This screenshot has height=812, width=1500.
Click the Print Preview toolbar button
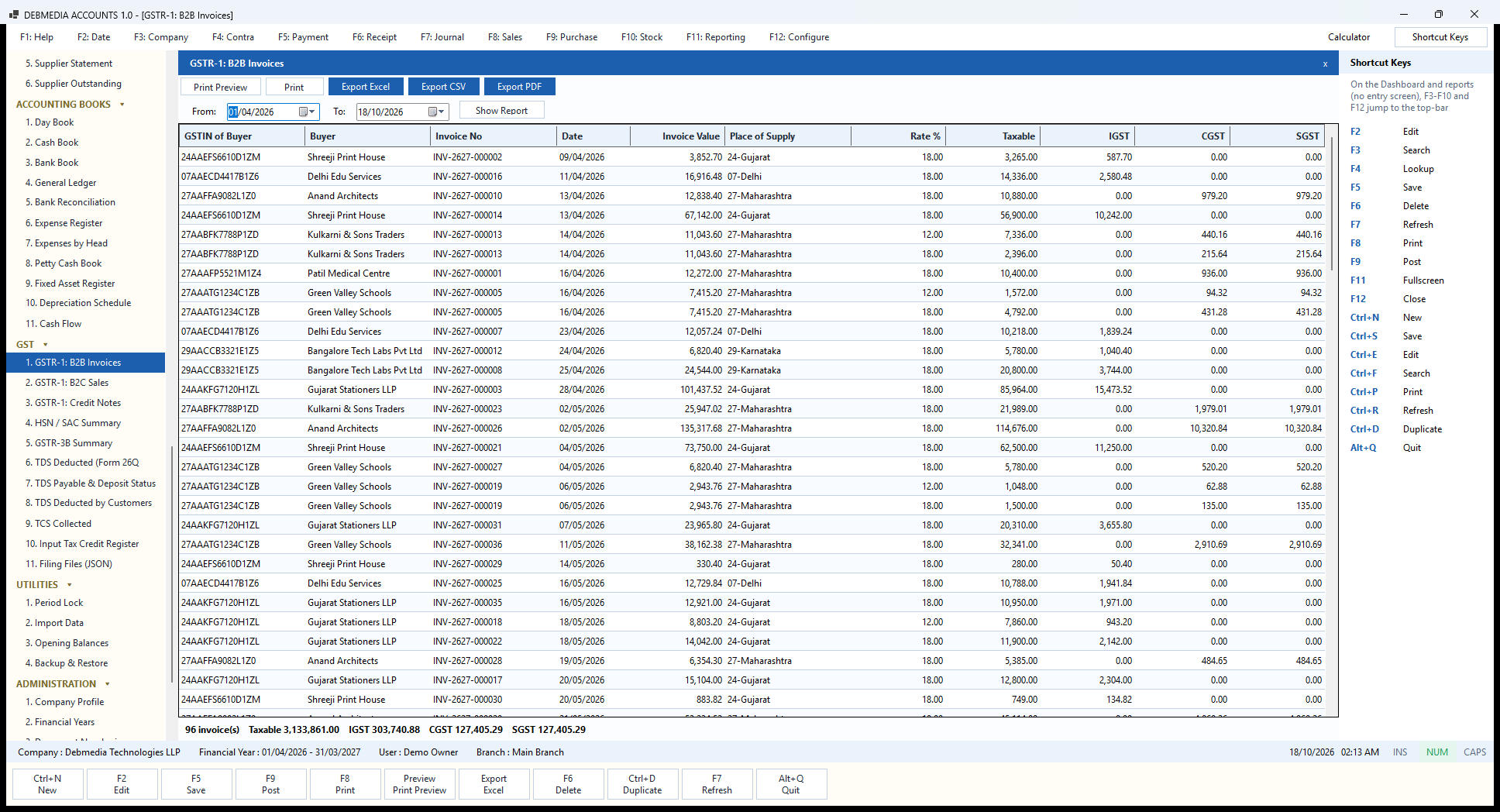click(221, 88)
